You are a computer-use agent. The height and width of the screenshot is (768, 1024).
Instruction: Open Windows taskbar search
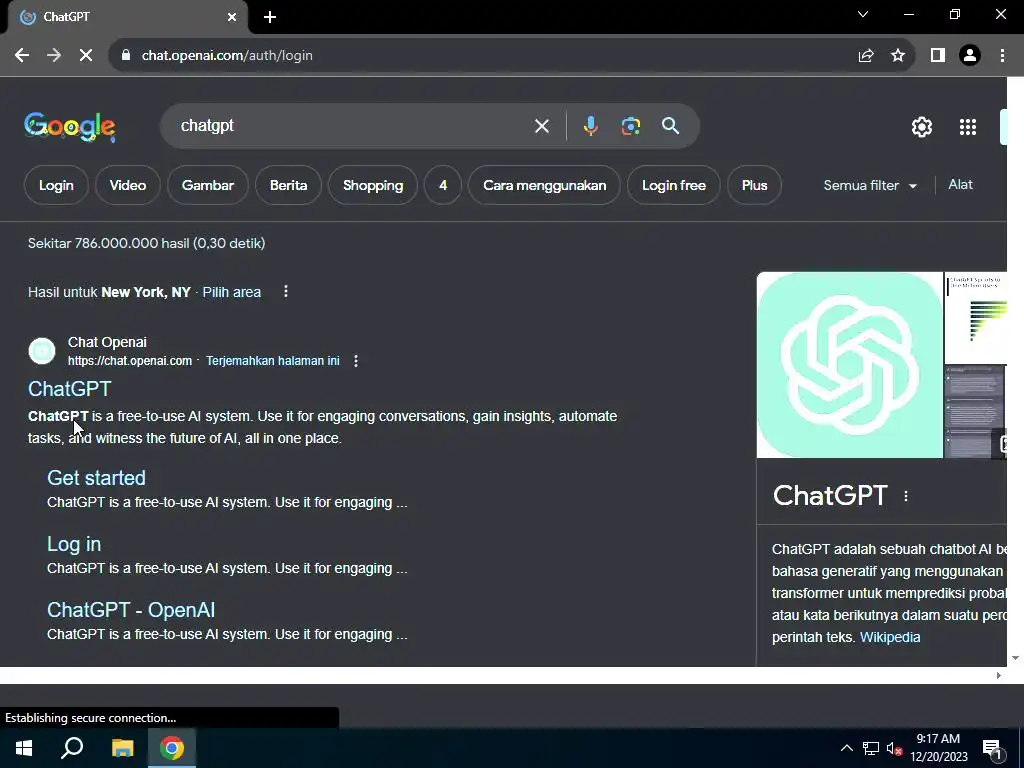(72, 748)
